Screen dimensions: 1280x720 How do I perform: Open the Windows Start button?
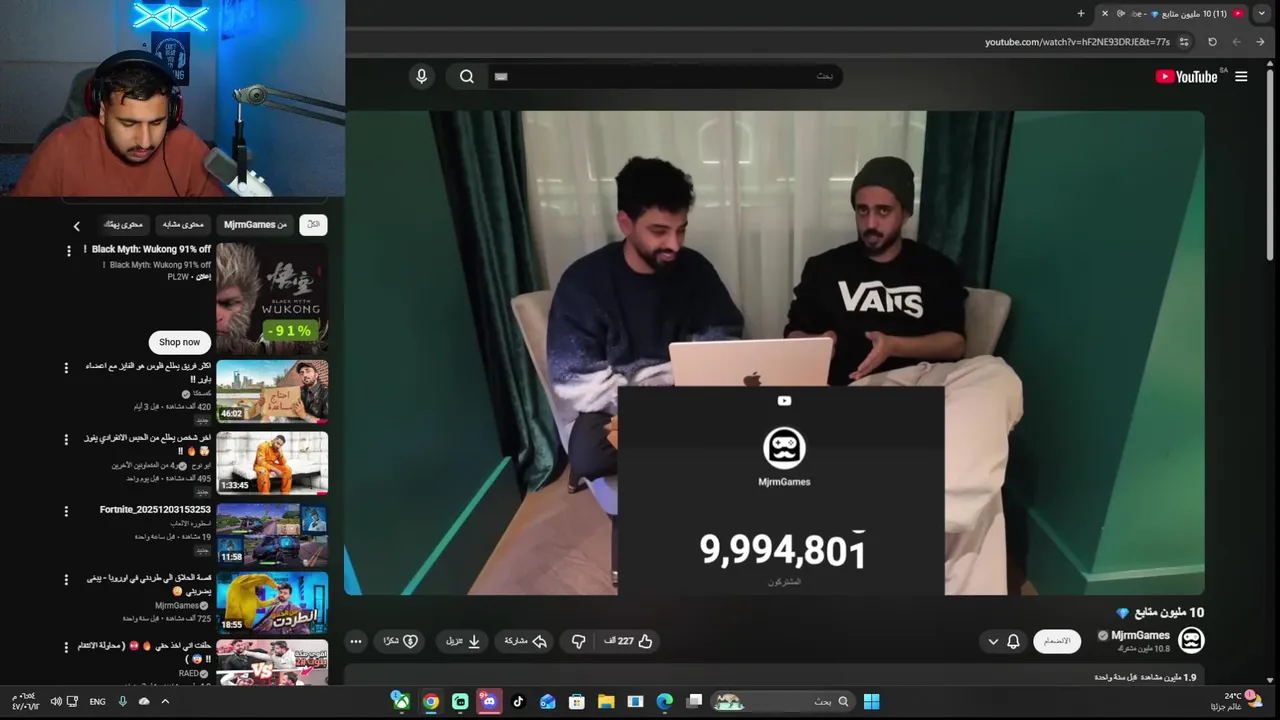871,702
